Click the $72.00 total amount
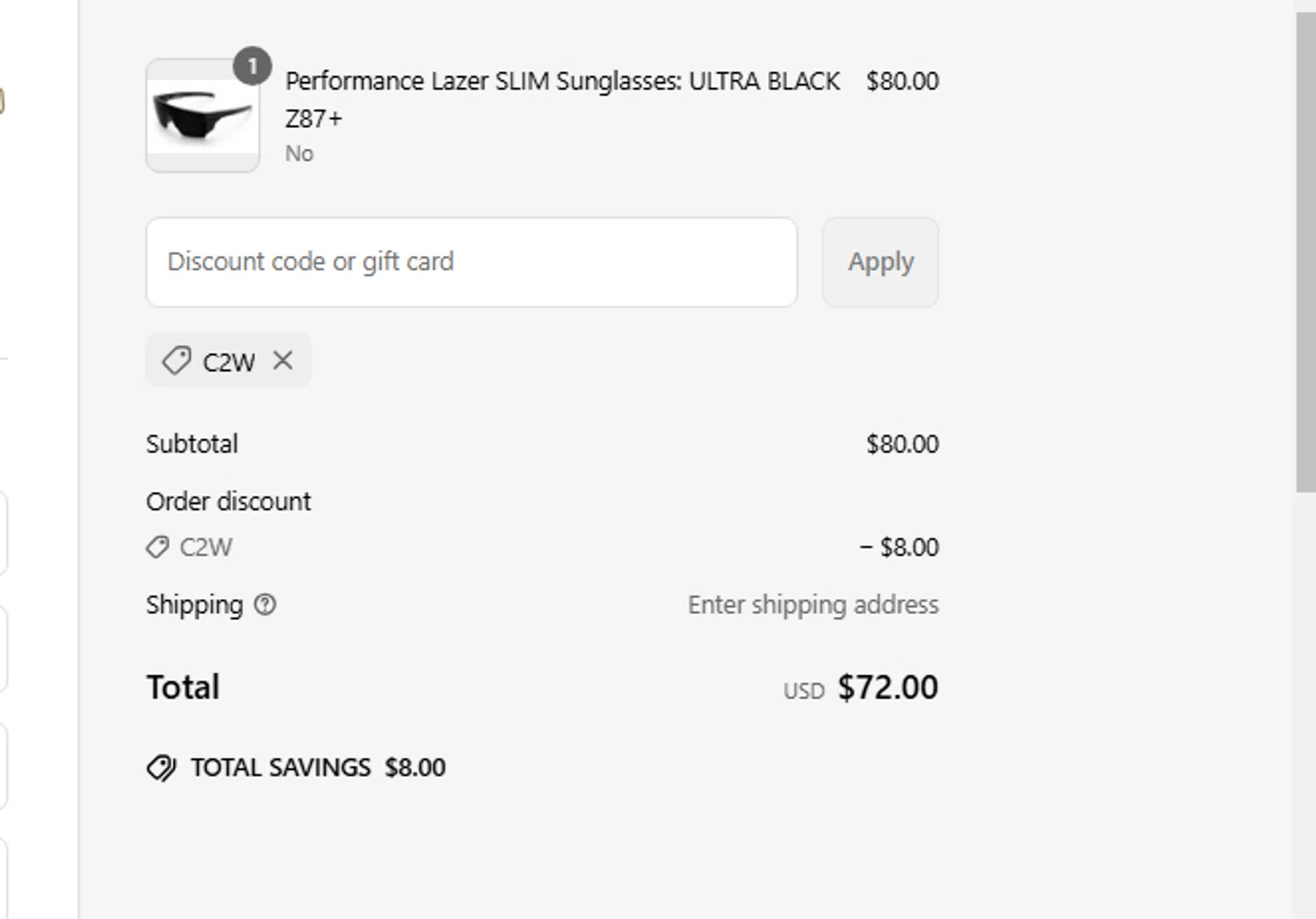 coord(887,687)
